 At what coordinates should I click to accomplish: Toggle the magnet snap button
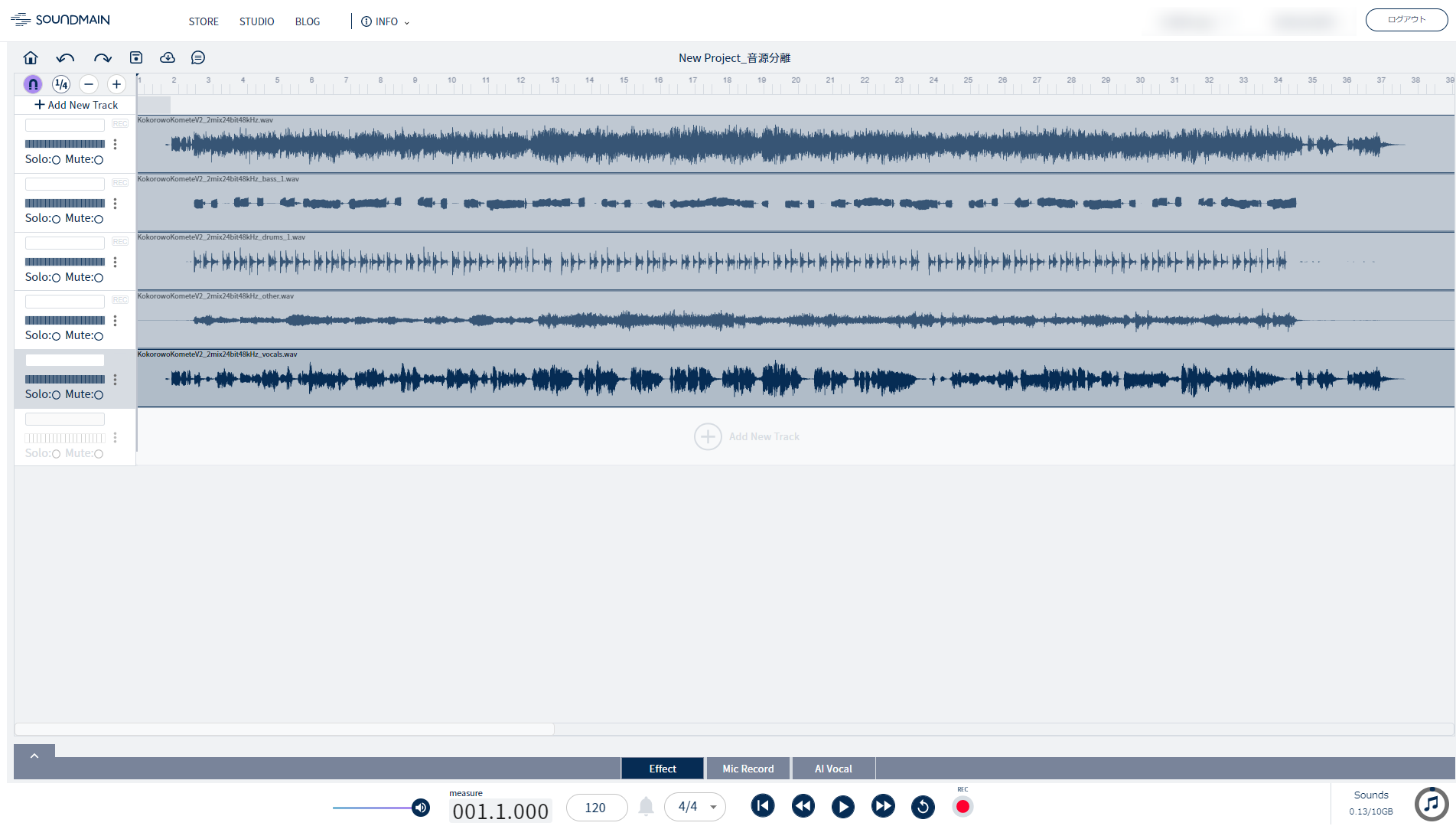[33, 84]
